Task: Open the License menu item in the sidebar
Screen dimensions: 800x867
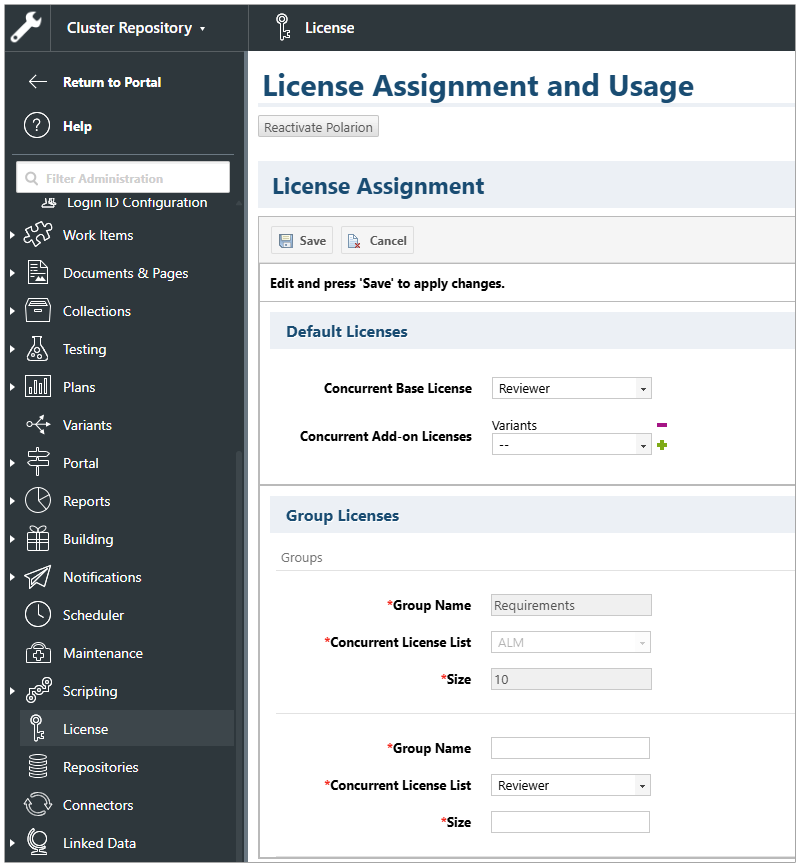Action: pyautogui.click(x=85, y=729)
